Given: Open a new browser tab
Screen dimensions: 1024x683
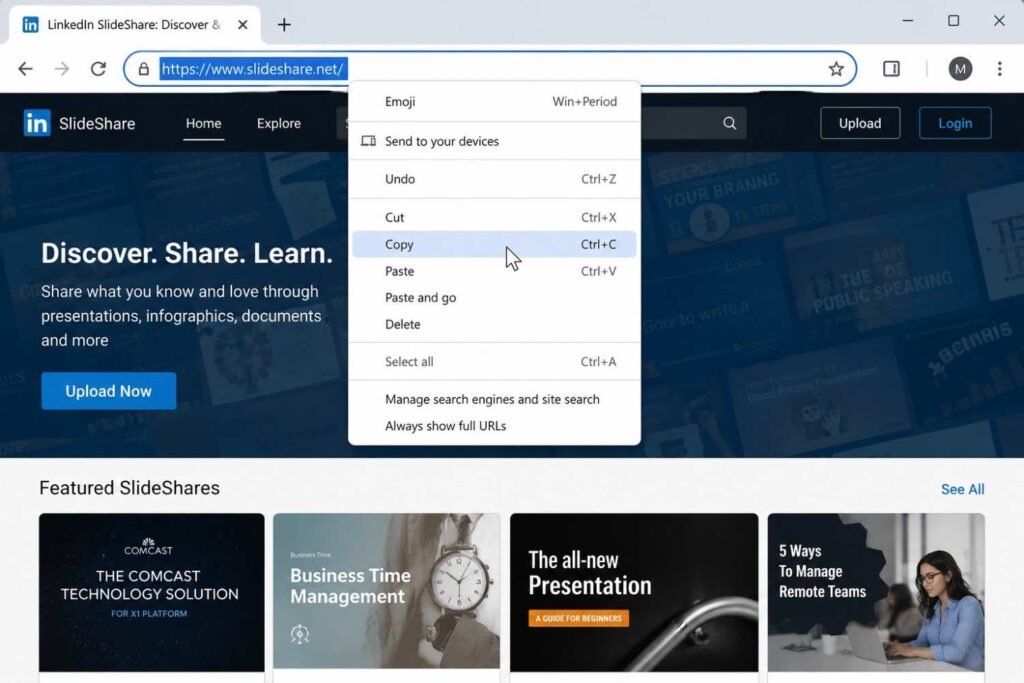Looking at the screenshot, I should (x=284, y=25).
